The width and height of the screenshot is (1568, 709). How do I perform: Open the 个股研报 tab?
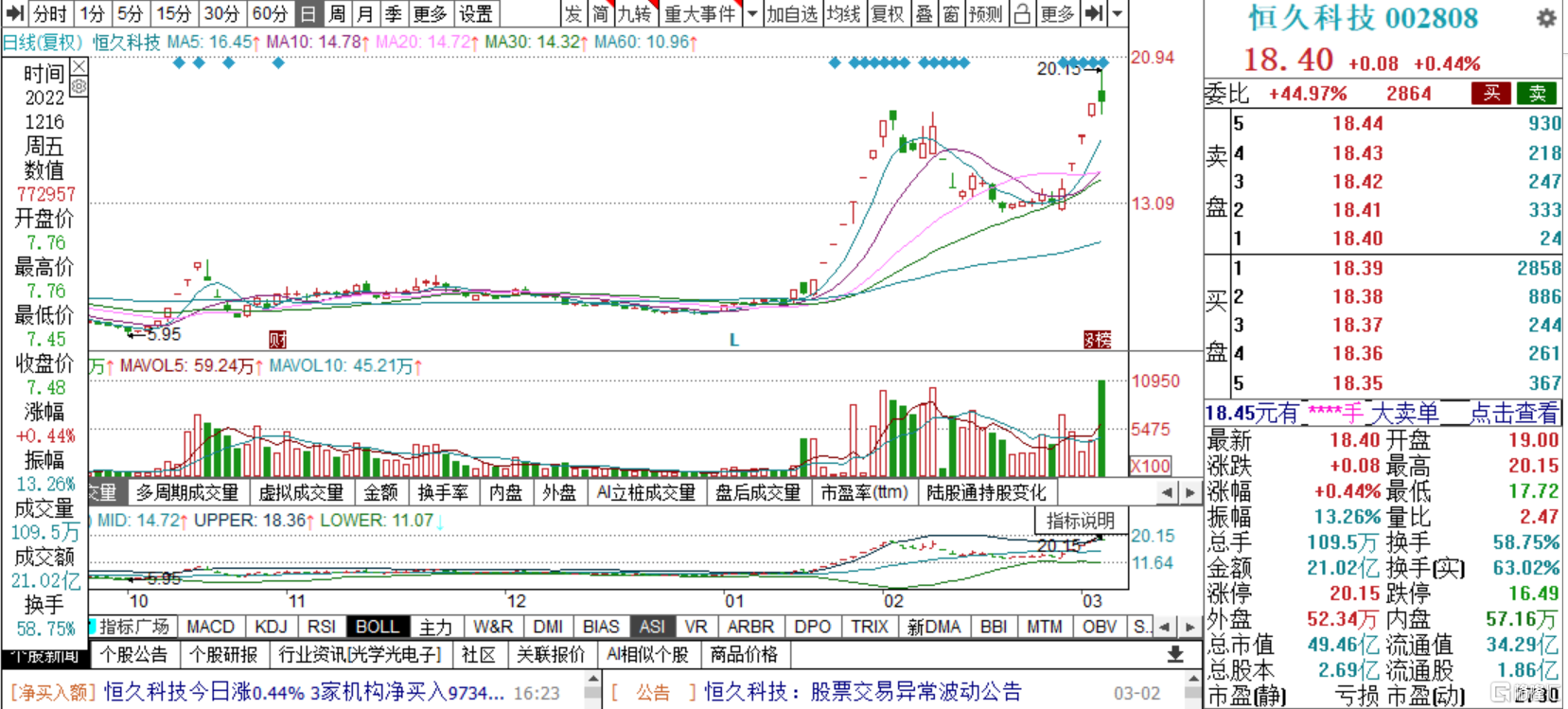point(223,654)
